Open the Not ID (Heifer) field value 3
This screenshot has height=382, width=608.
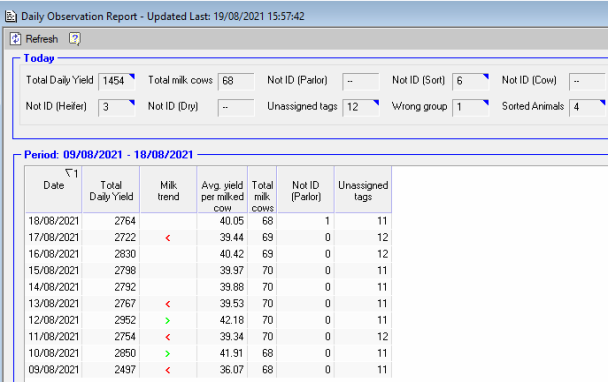[x=117, y=107]
